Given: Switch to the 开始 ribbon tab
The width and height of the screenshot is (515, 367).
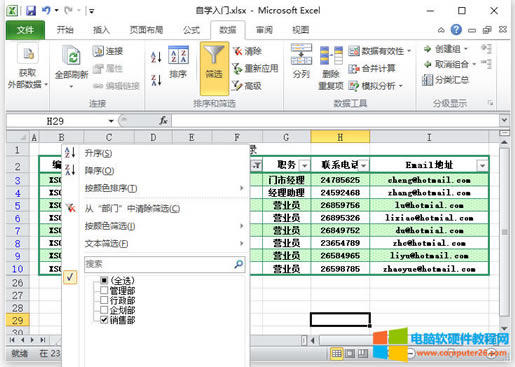Looking at the screenshot, I should pos(65,30).
